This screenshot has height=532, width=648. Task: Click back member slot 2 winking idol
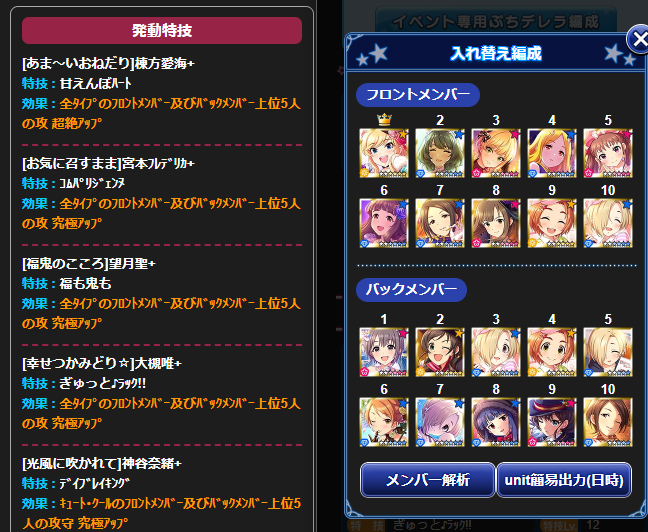point(440,352)
